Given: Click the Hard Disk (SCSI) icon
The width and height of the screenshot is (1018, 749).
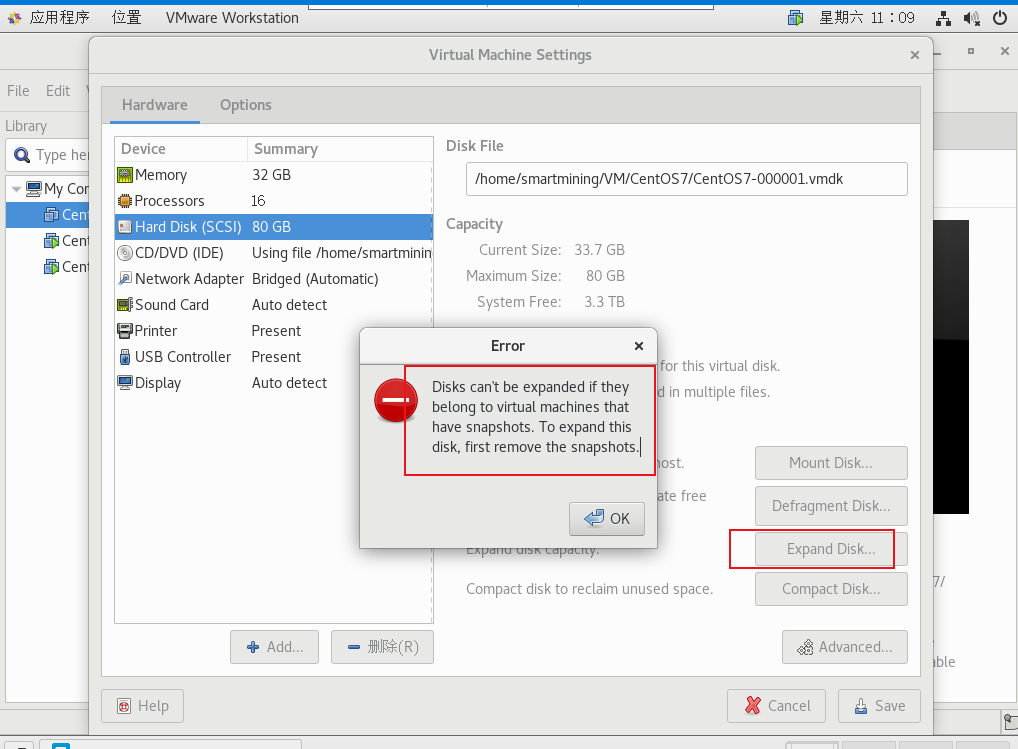Looking at the screenshot, I should coord(125,227).
